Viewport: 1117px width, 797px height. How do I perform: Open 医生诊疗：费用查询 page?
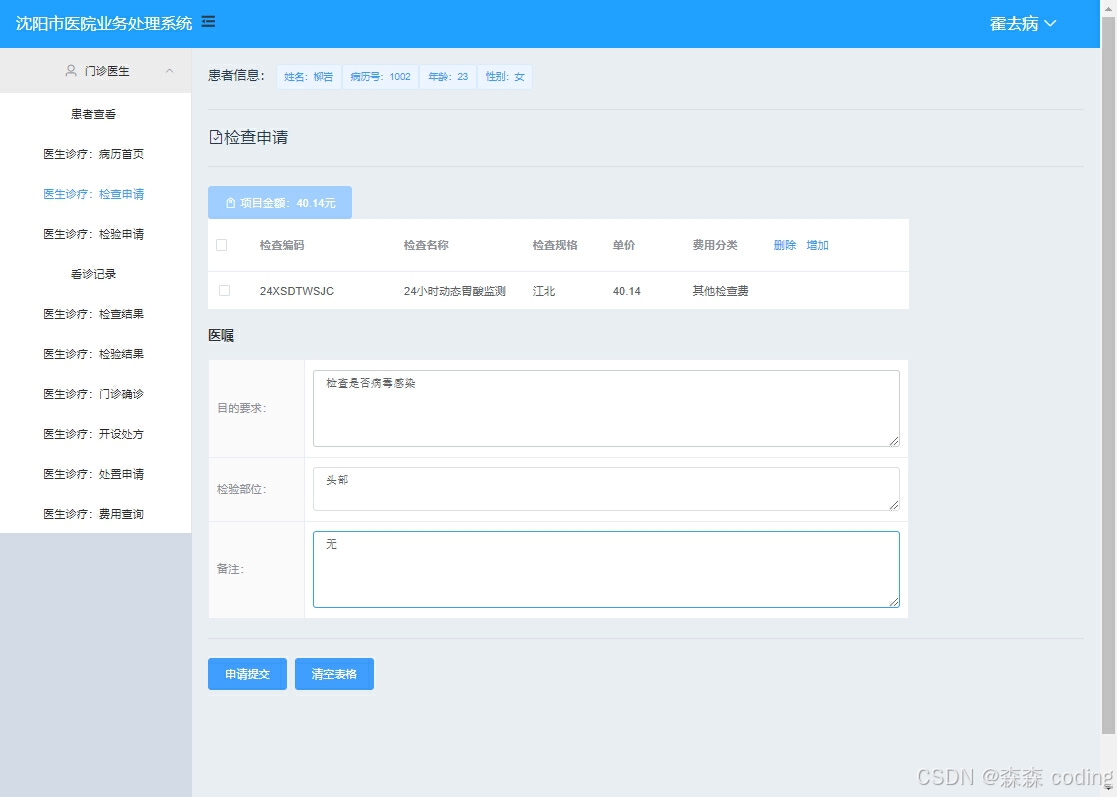pos(95,514)
